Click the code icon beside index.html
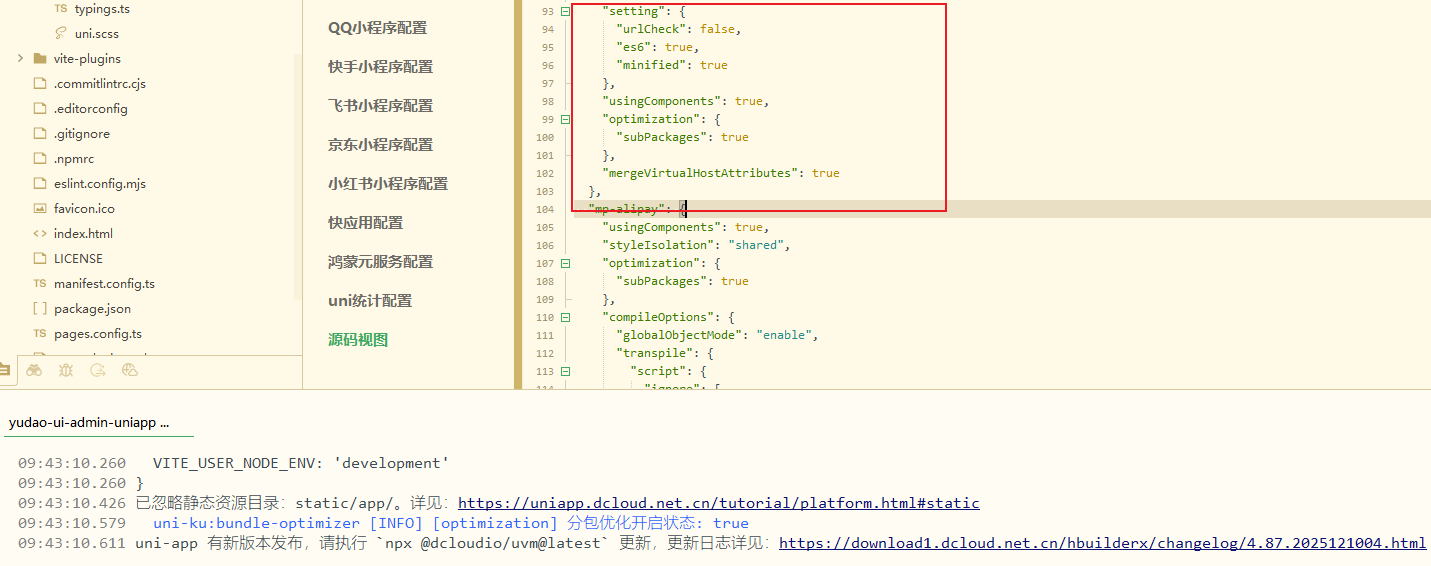Screen dimensions: 1431x566 [40, 234]
